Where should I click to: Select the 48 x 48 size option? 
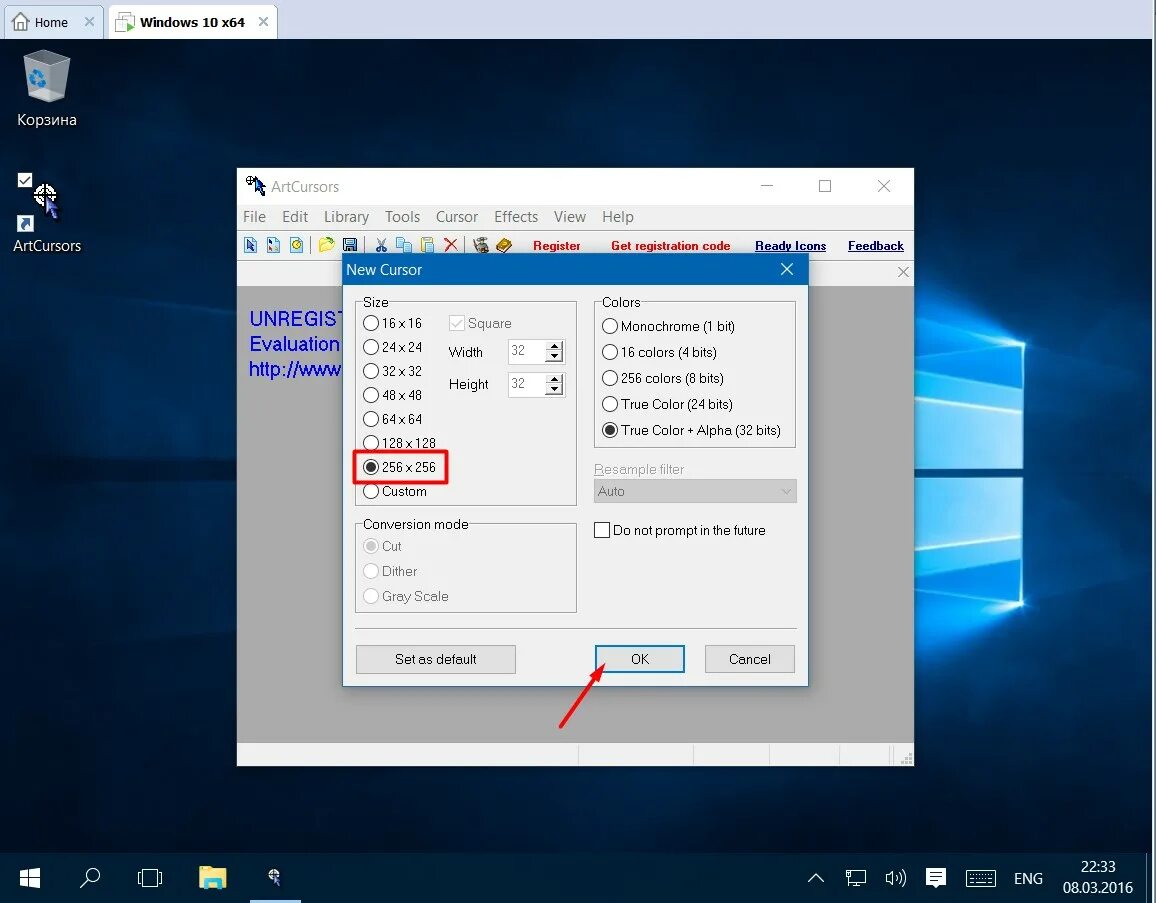(x=392, y=395)
